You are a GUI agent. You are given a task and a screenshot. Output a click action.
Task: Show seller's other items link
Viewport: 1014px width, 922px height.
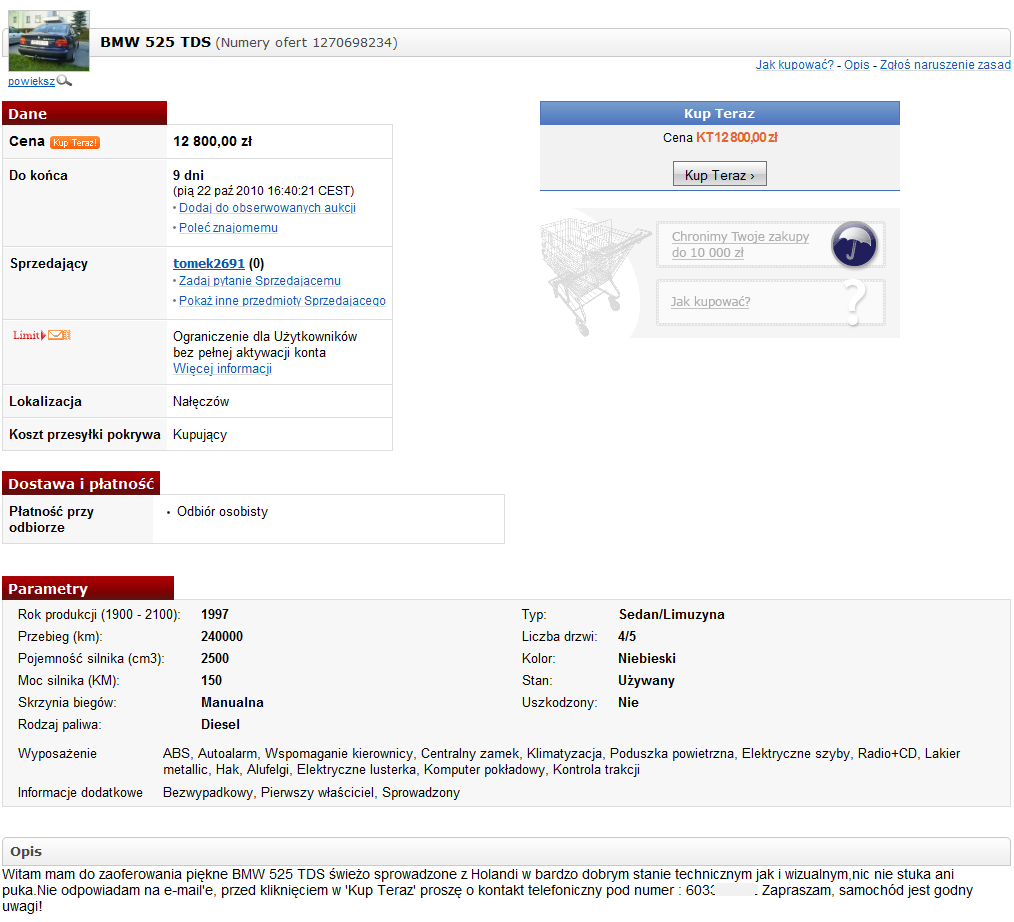(x=282, y=301)
